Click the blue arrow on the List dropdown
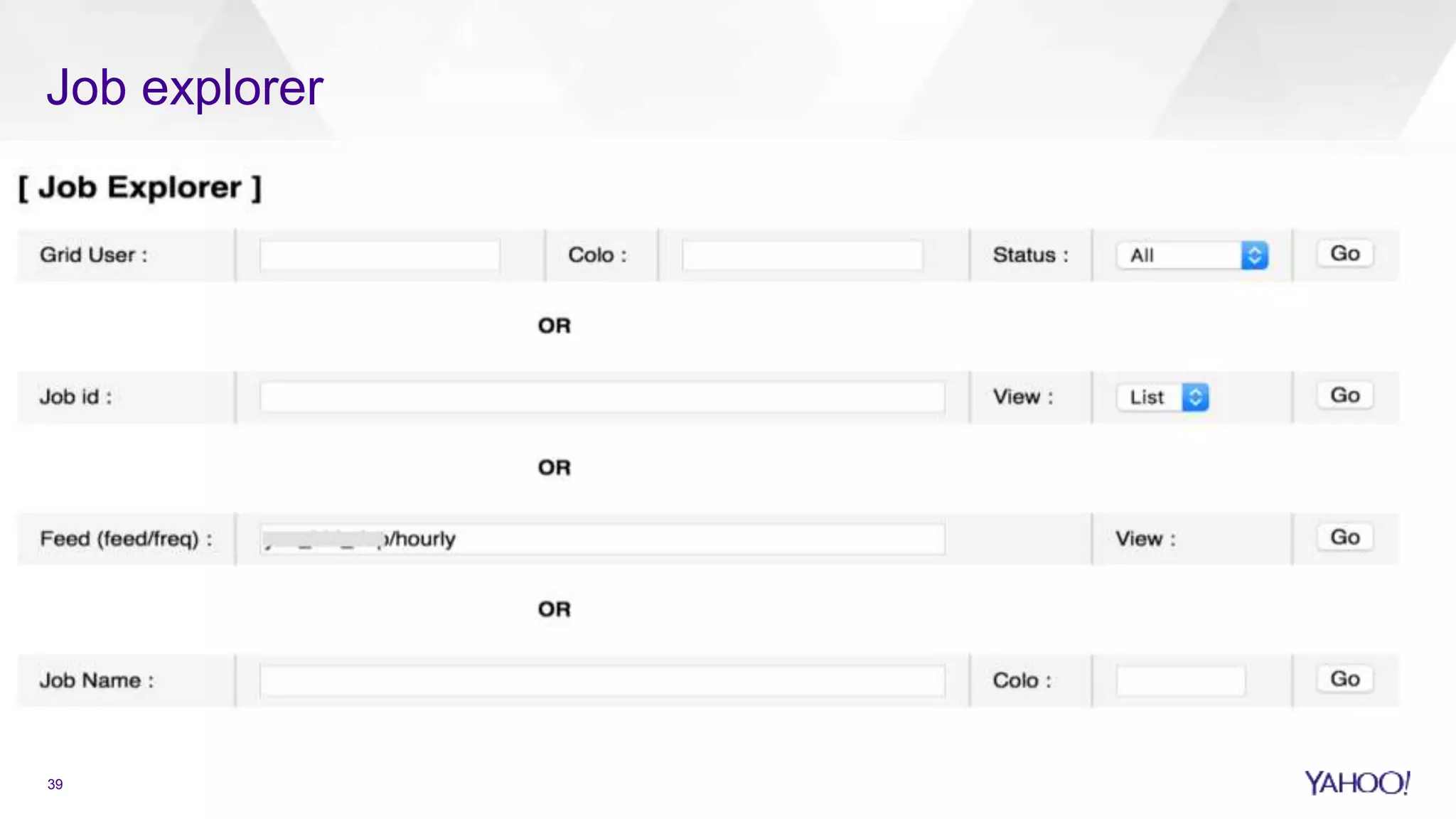 coord(1196,397)
